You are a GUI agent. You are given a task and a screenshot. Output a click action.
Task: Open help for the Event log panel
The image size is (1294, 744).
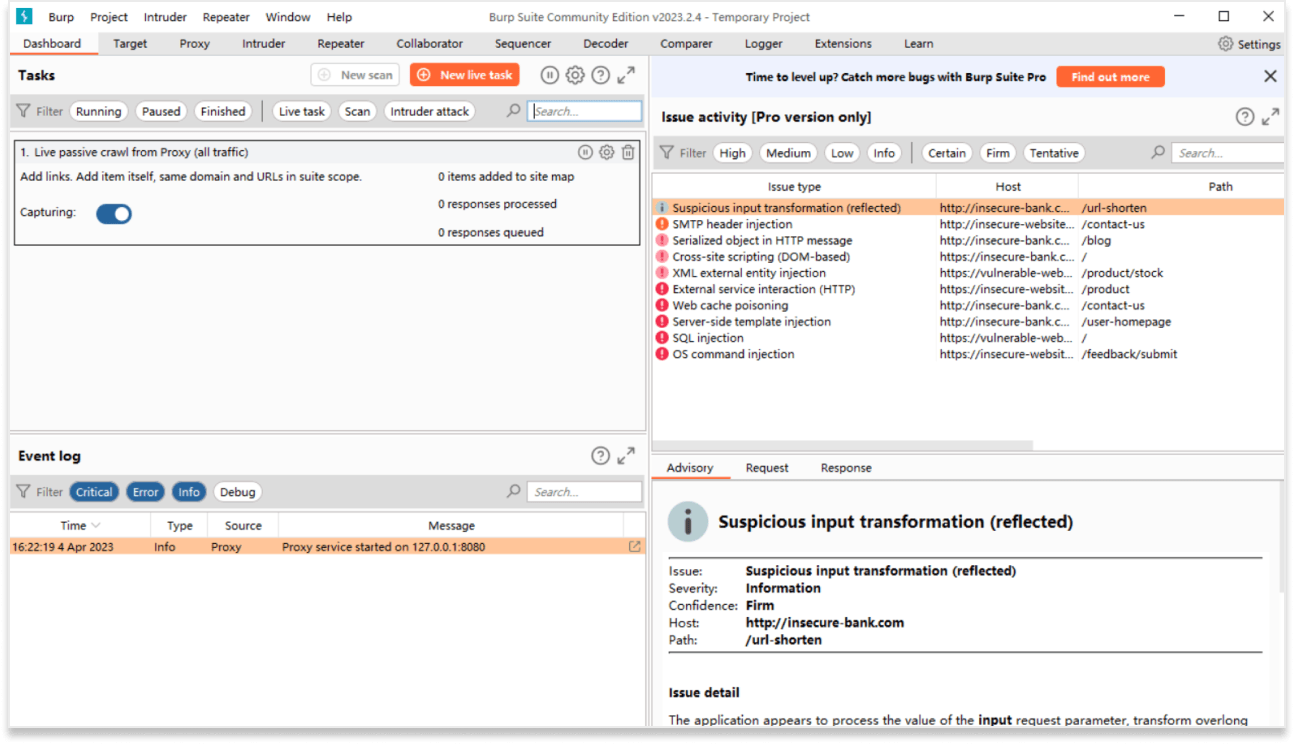click(600, 456)
